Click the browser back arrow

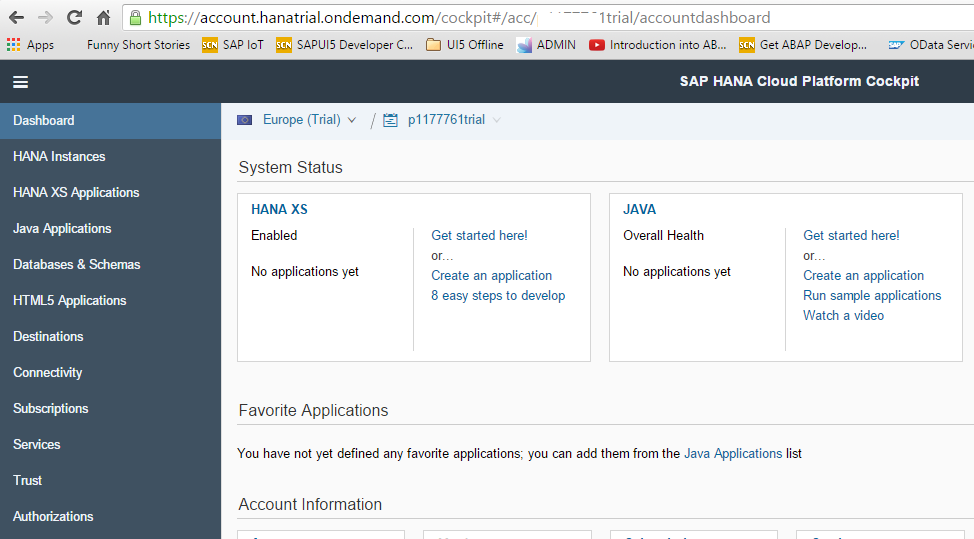(16, 18)
